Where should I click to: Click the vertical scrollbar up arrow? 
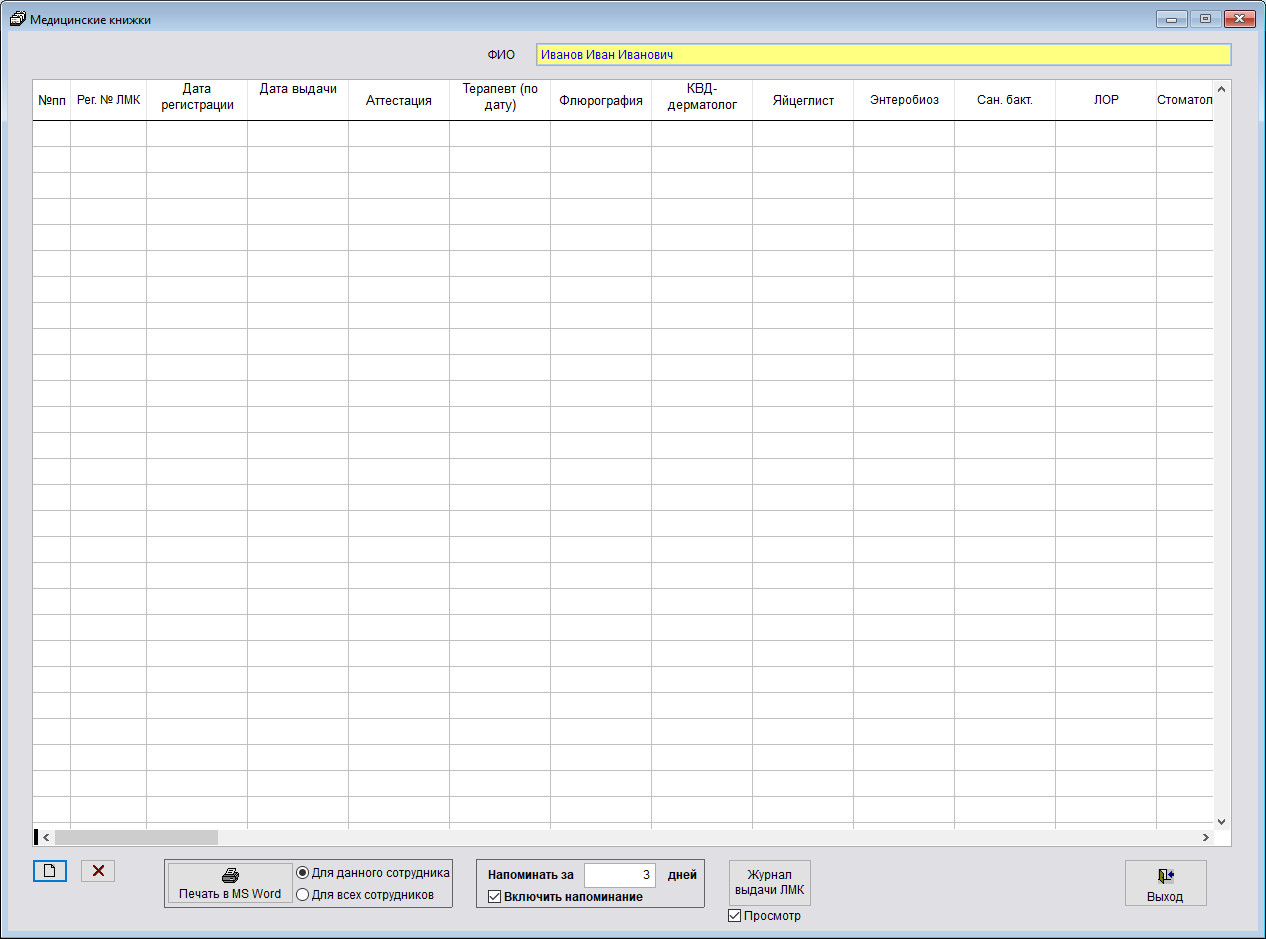point(1222,89)
